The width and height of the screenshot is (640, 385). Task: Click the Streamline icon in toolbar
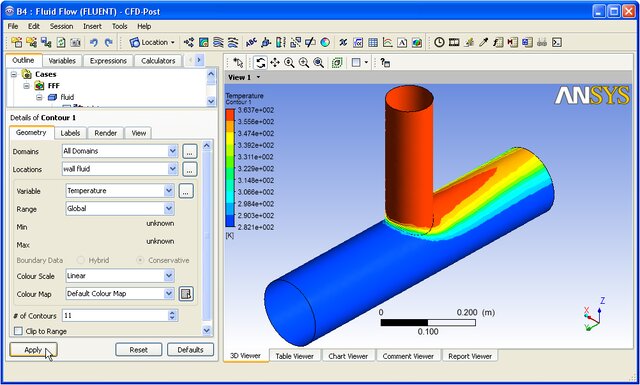coord(218,42)
